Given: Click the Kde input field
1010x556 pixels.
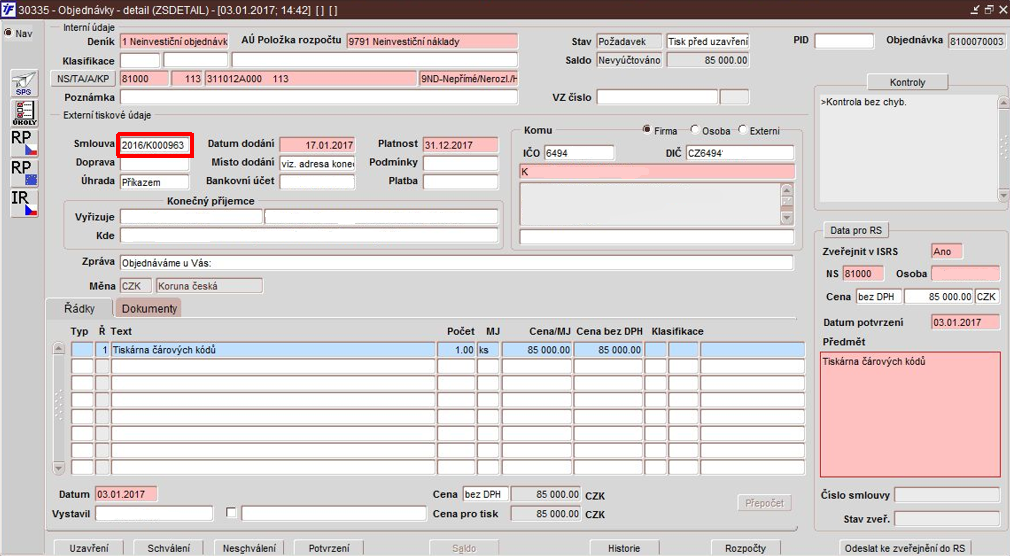Looking at the screenshot, I should tap(309, 236).
